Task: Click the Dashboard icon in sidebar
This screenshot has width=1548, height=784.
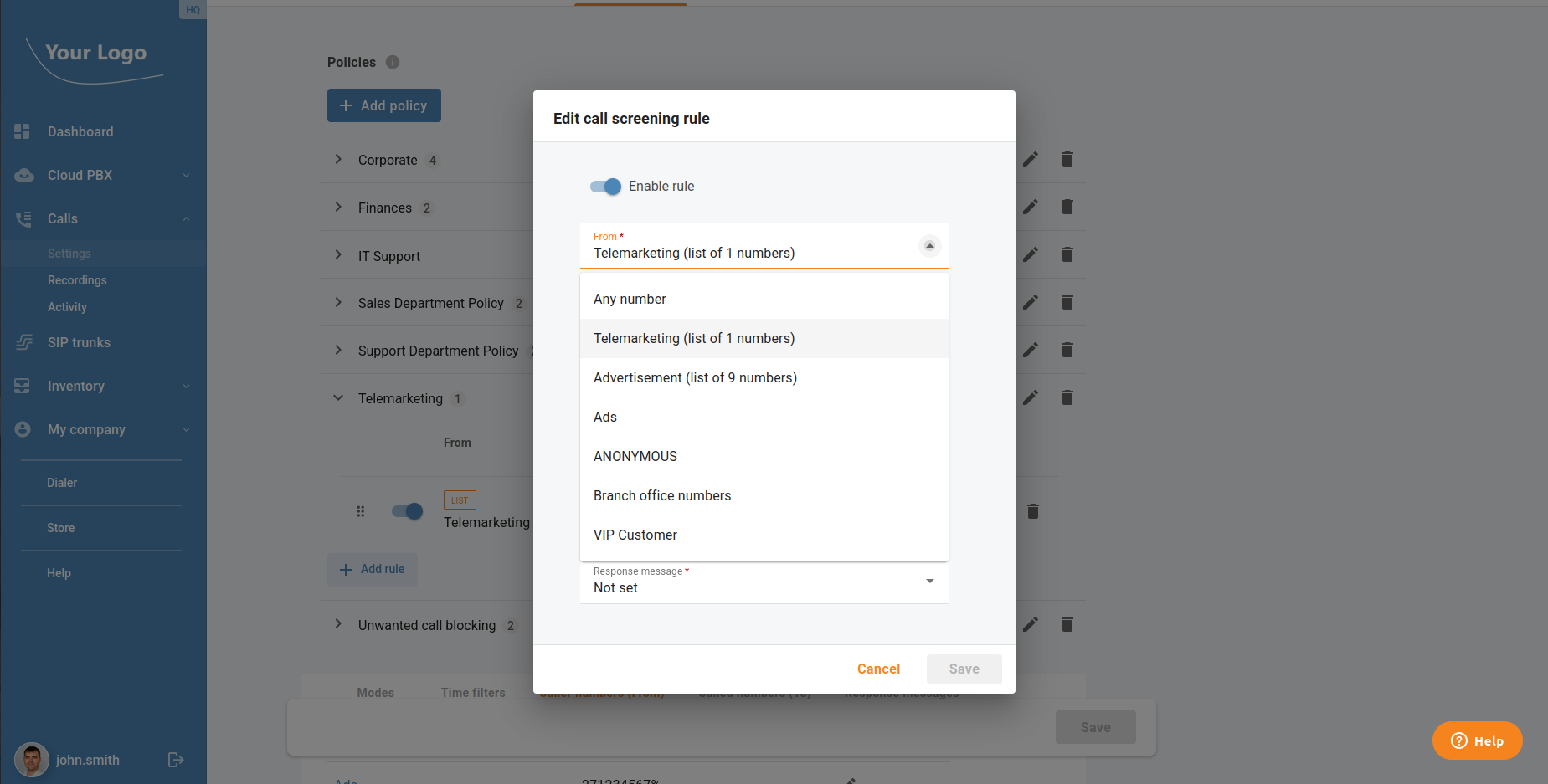Action: [x=23, y=131]
